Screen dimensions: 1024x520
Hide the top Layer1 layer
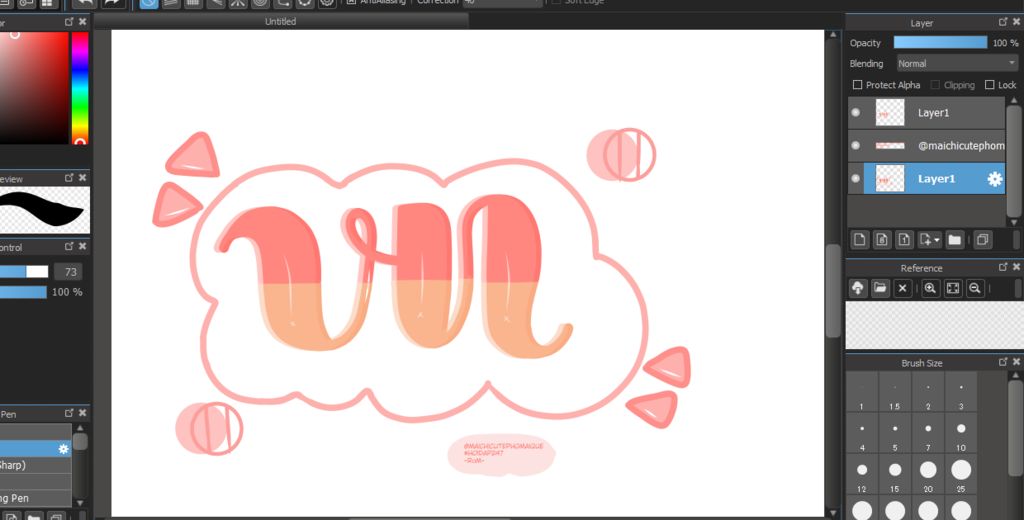856,112
